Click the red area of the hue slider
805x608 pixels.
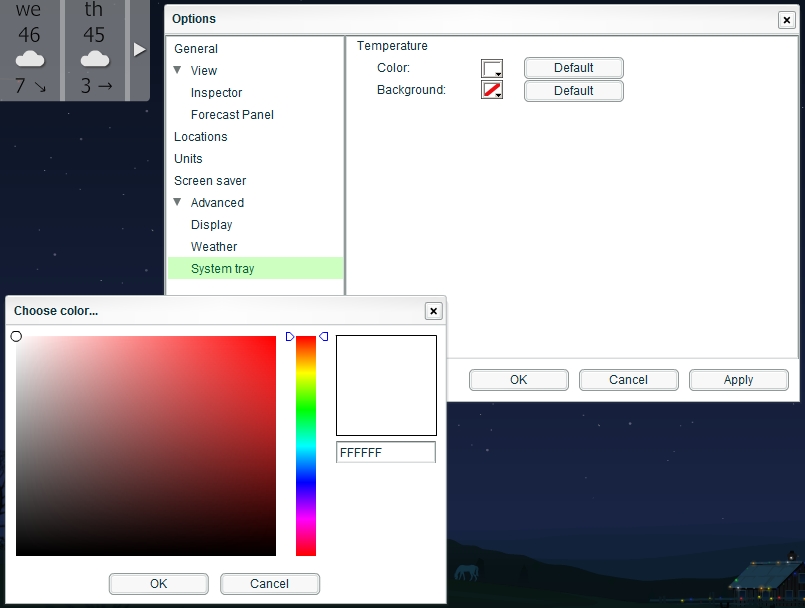coord(305,343)
